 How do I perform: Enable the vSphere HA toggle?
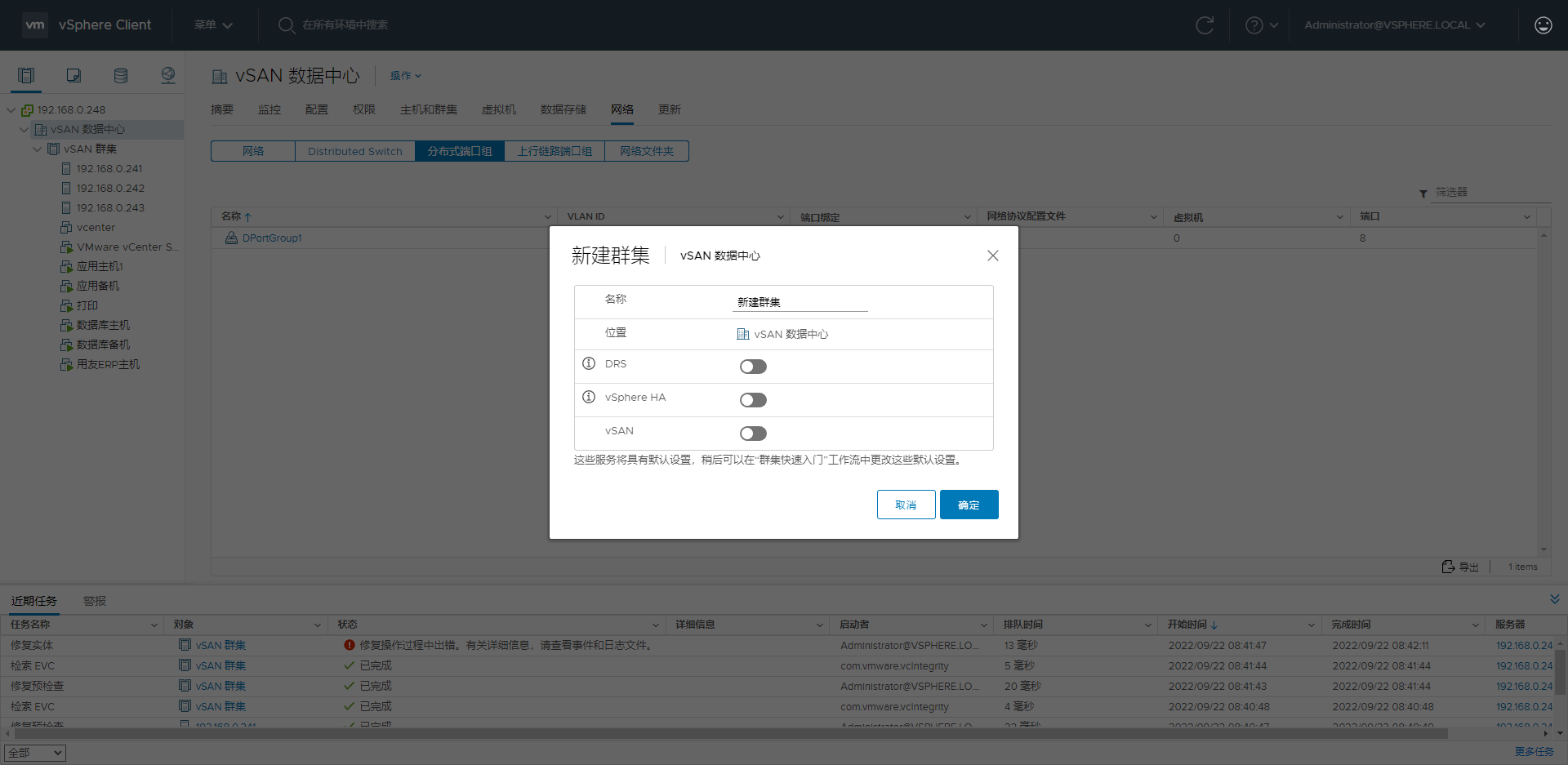pyautogui.click(x=753, y=399)
